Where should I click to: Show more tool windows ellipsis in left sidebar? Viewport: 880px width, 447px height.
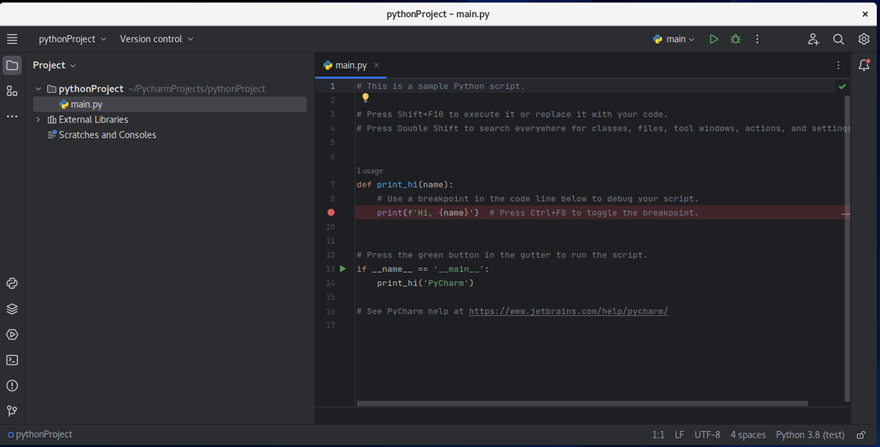12,116
